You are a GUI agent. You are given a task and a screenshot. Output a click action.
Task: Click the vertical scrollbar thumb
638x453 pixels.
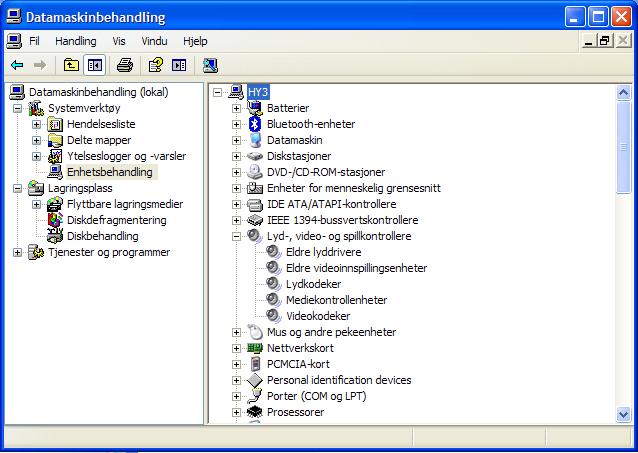click(x=623, y=147)
